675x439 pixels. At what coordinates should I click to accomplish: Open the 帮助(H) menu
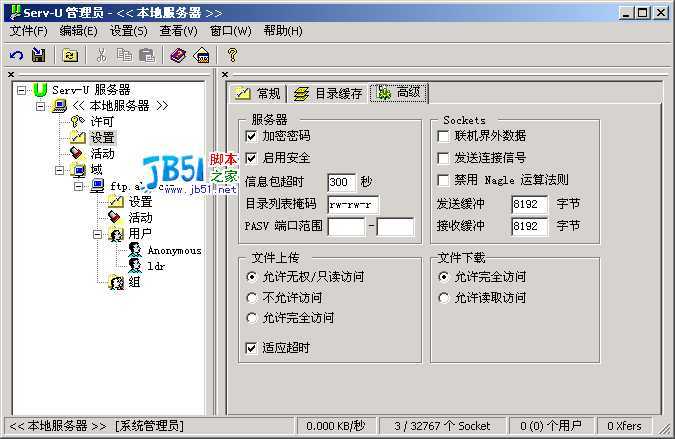(x=283, y=31)
